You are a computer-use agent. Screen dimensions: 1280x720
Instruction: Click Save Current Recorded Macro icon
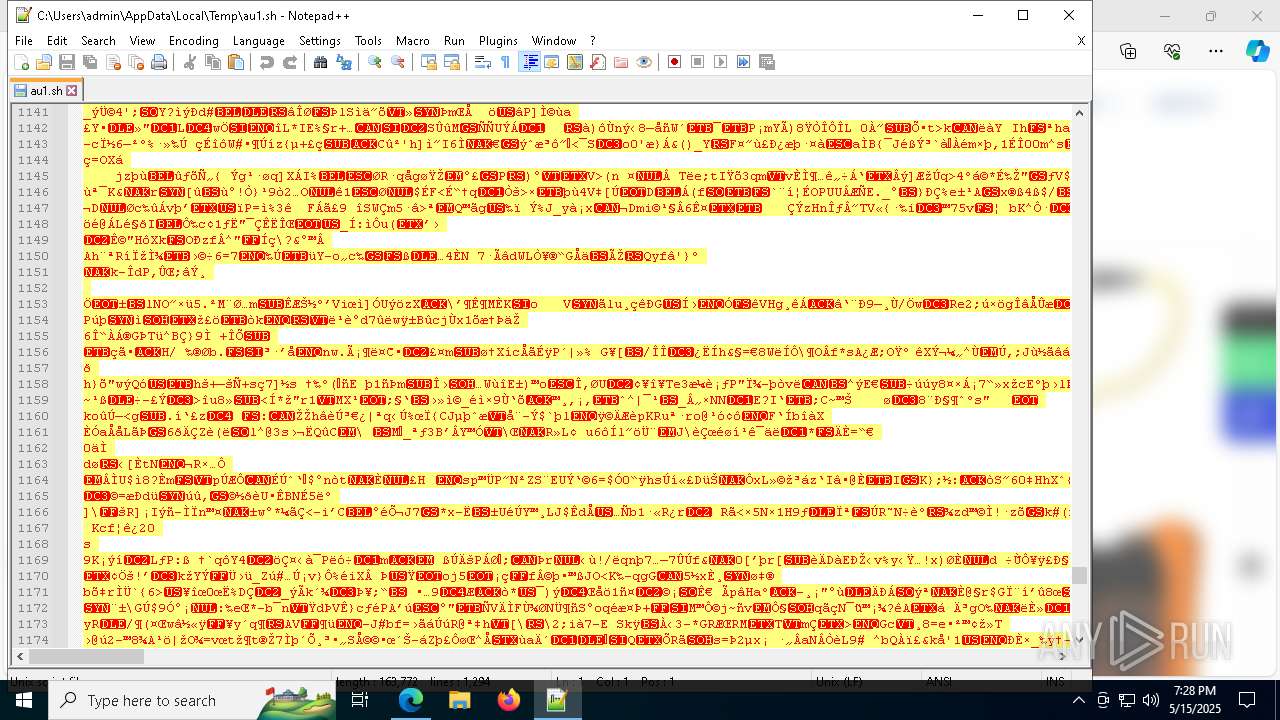[x=766, y=62]
